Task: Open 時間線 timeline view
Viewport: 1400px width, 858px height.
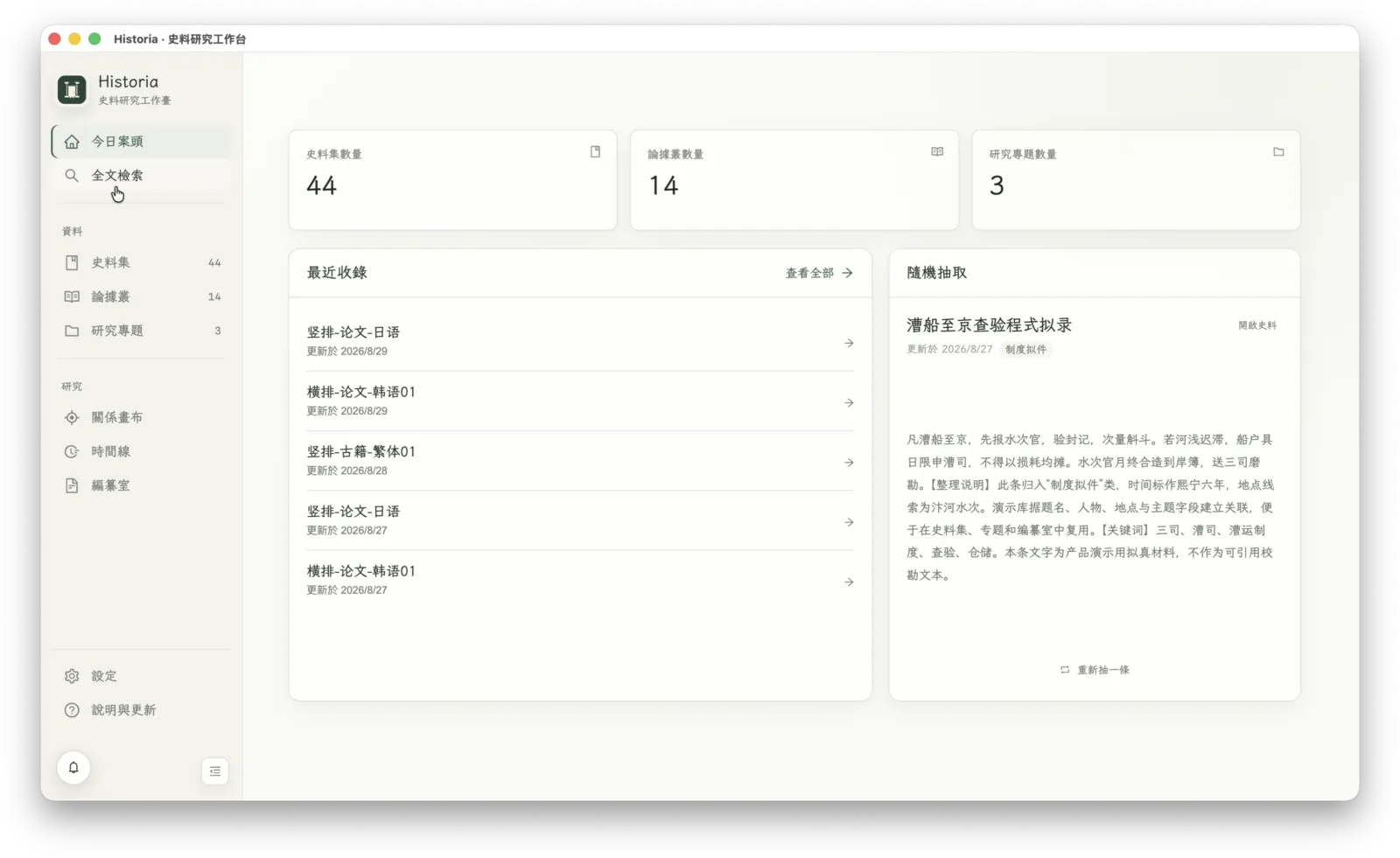Action: point(142,451)
